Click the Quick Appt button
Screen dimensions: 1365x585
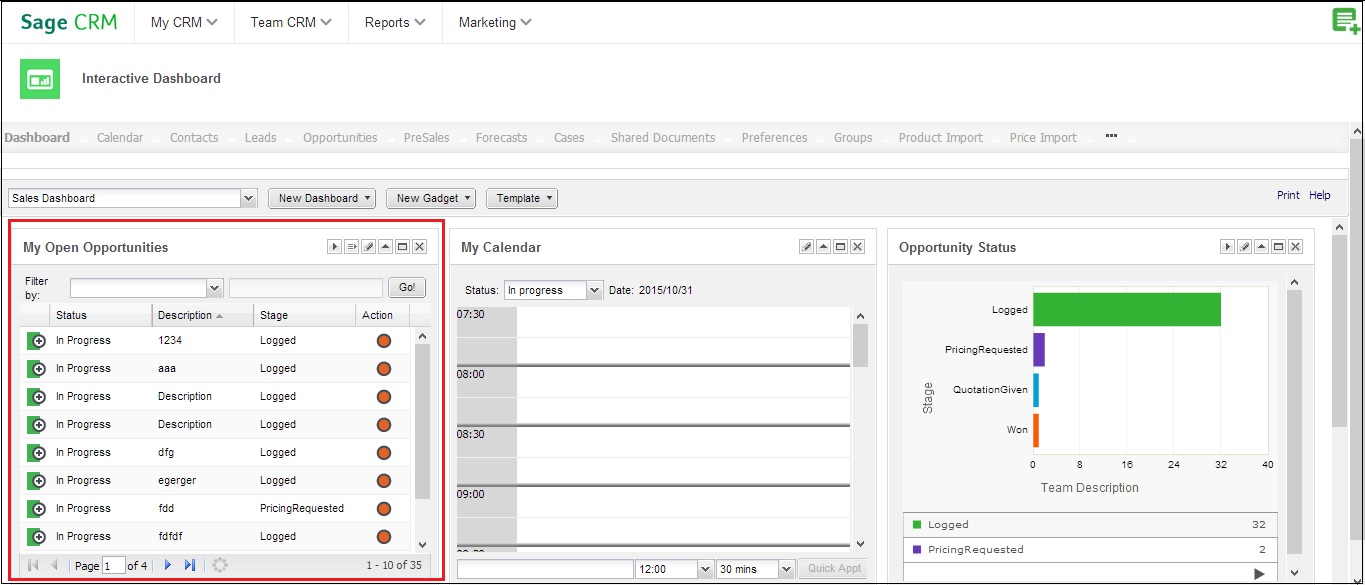[834, 569]
